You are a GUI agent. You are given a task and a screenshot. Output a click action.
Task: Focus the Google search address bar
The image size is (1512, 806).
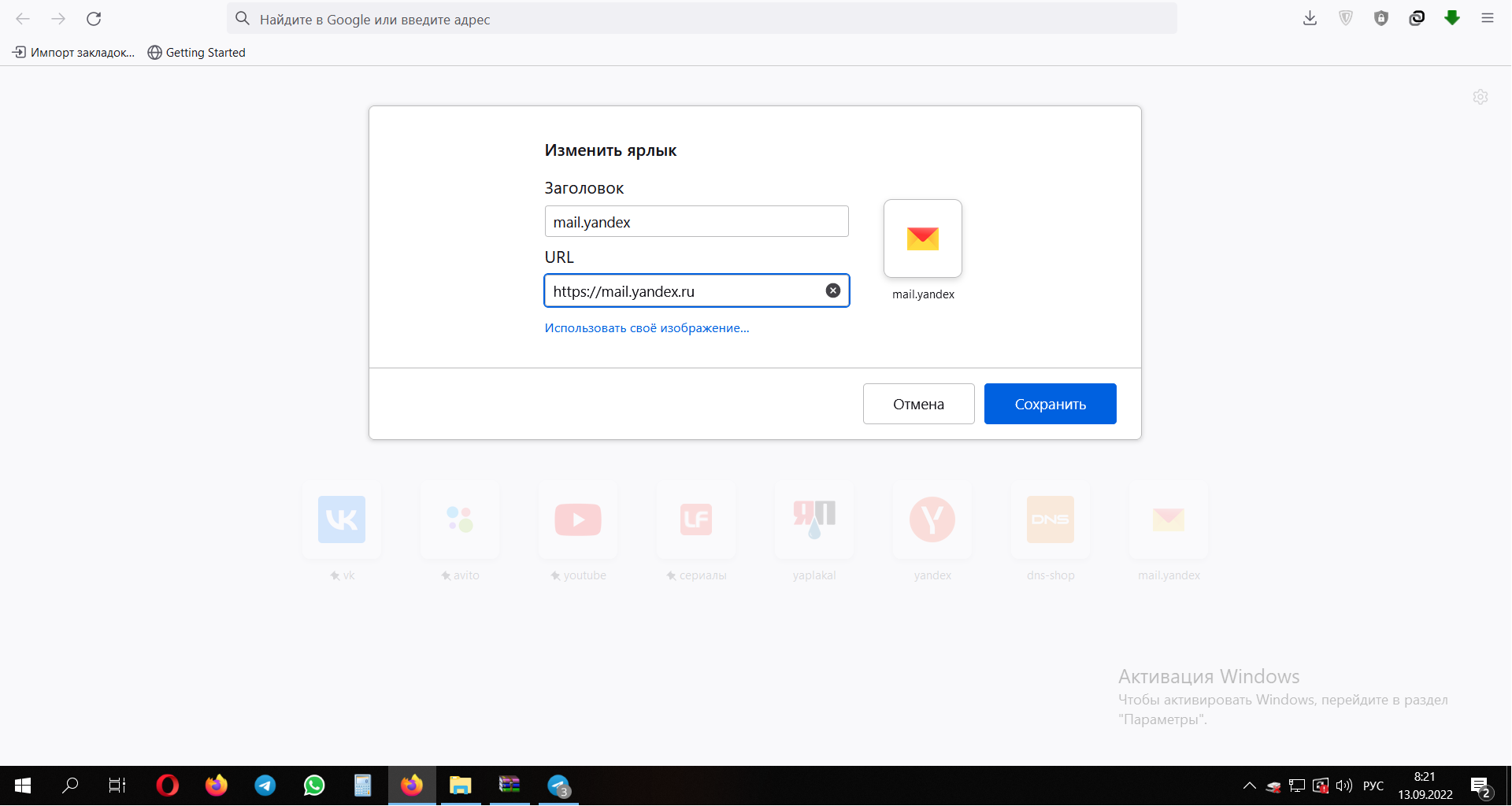click(x=702, y=19)
